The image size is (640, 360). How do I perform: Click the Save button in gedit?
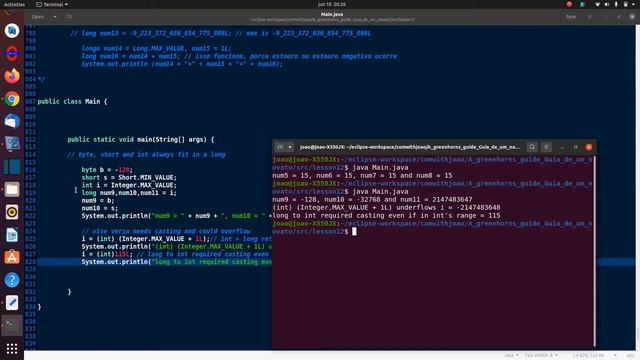click(x=571, y=17)
